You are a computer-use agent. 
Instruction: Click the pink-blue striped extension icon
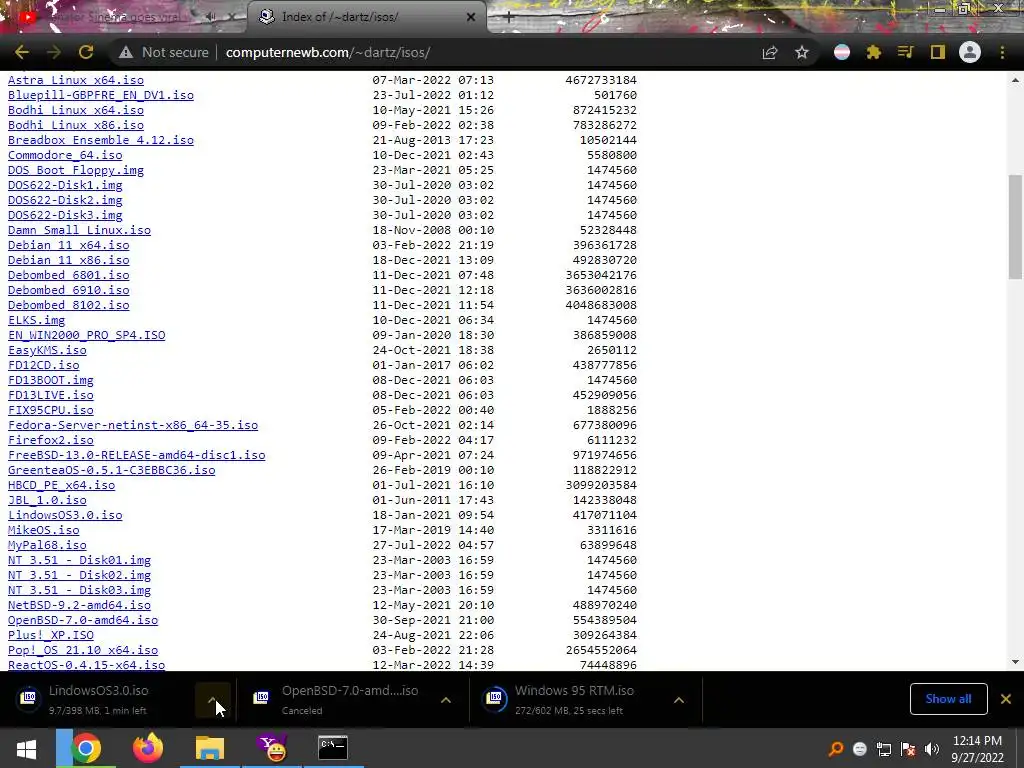[x=842, y=52]
